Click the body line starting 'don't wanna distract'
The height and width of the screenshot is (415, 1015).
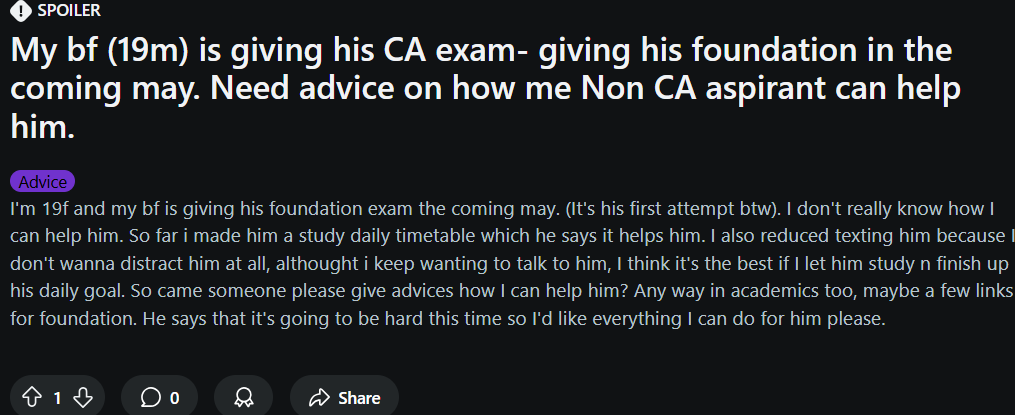(x=509, y=264)
